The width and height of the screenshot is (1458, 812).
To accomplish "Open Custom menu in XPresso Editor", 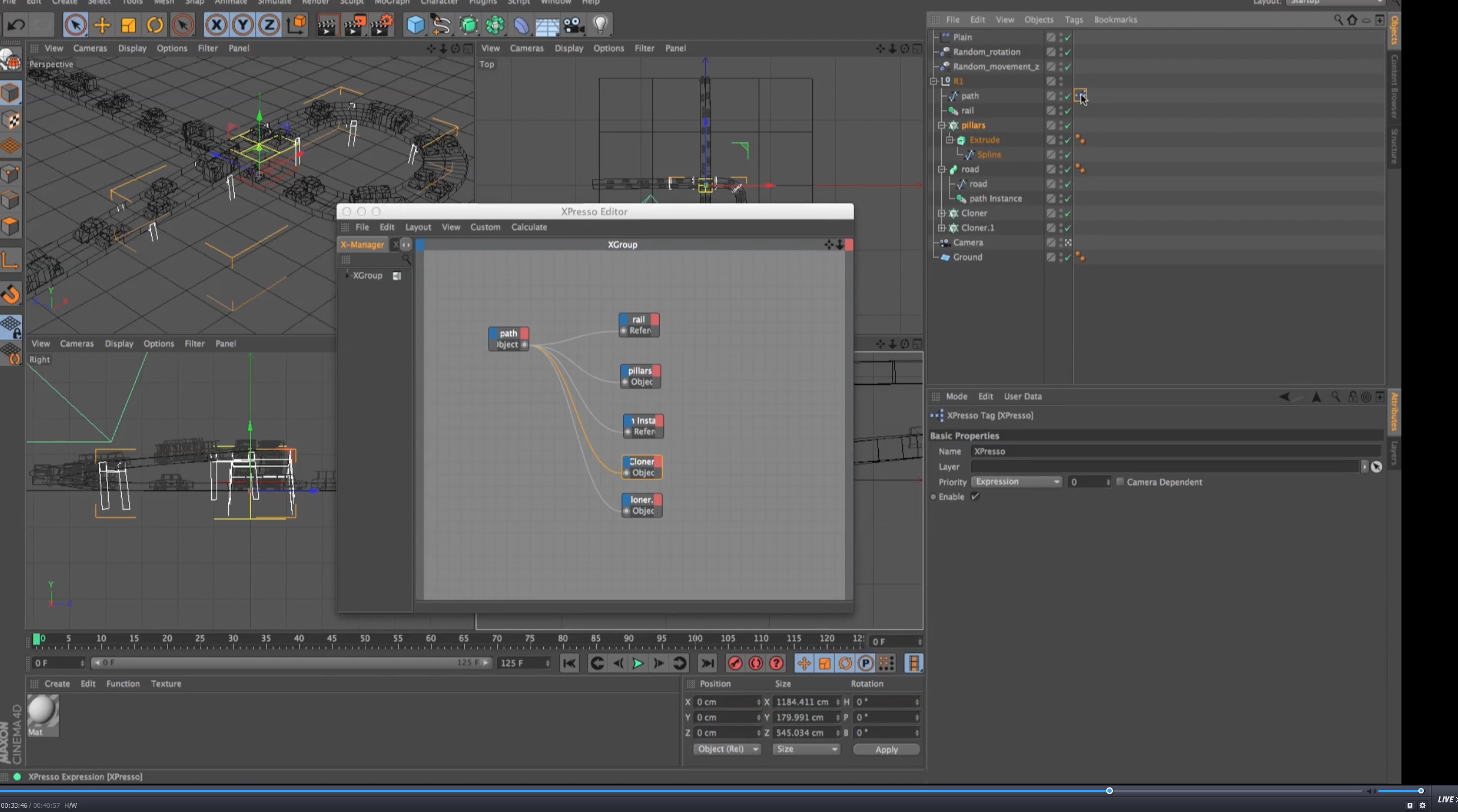I will click(485, 227).
